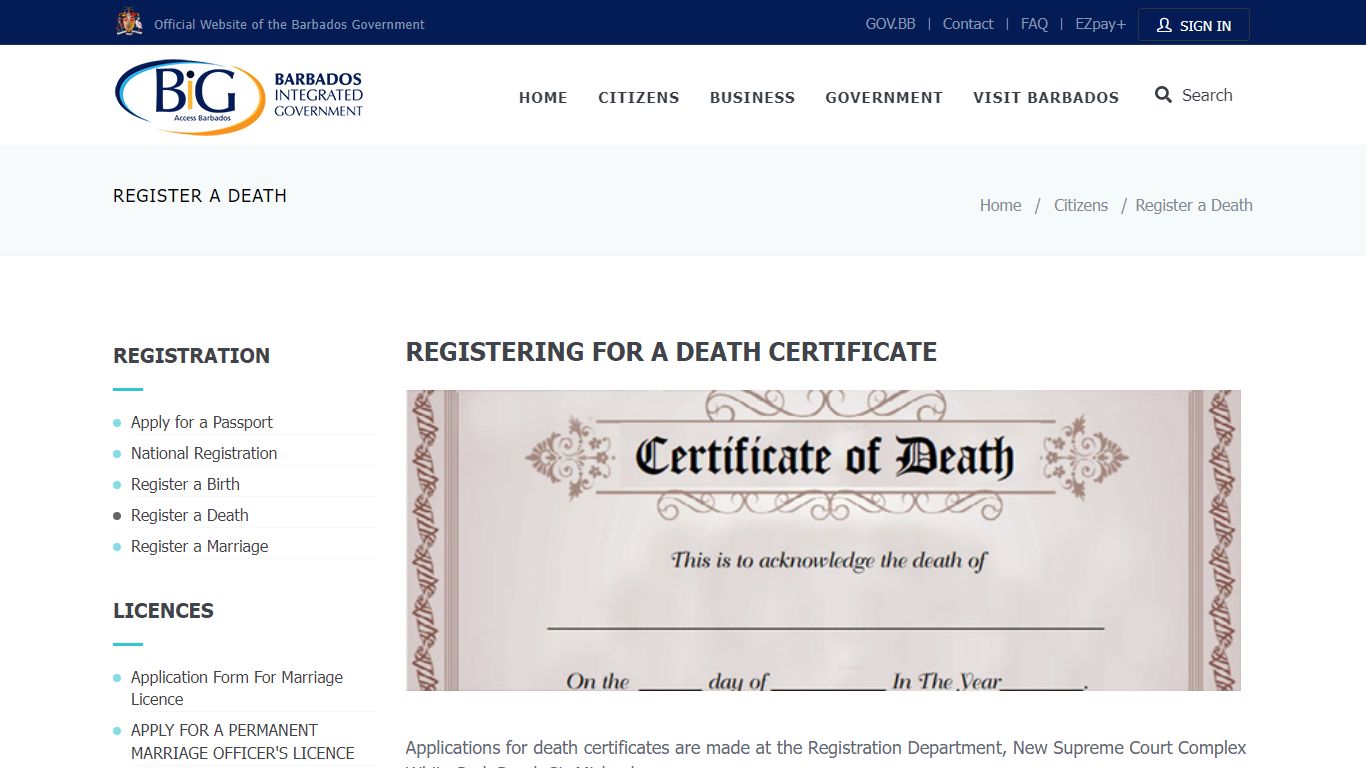Click the LICENCES sidebar heading
The image size is (1366, 768).
(163, 611)
